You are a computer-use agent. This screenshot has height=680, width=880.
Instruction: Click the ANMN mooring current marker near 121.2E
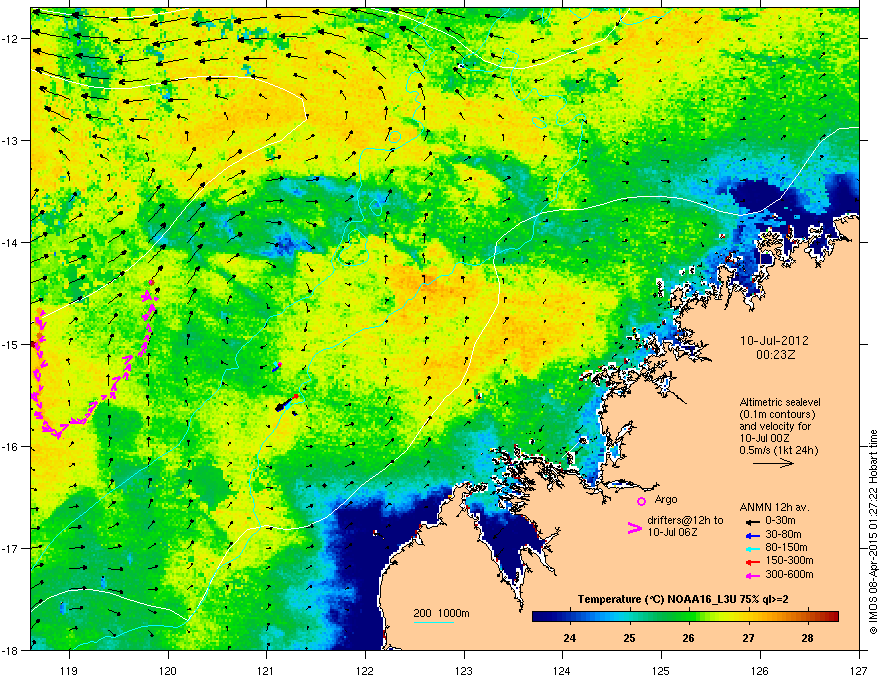tap(286, 402)
